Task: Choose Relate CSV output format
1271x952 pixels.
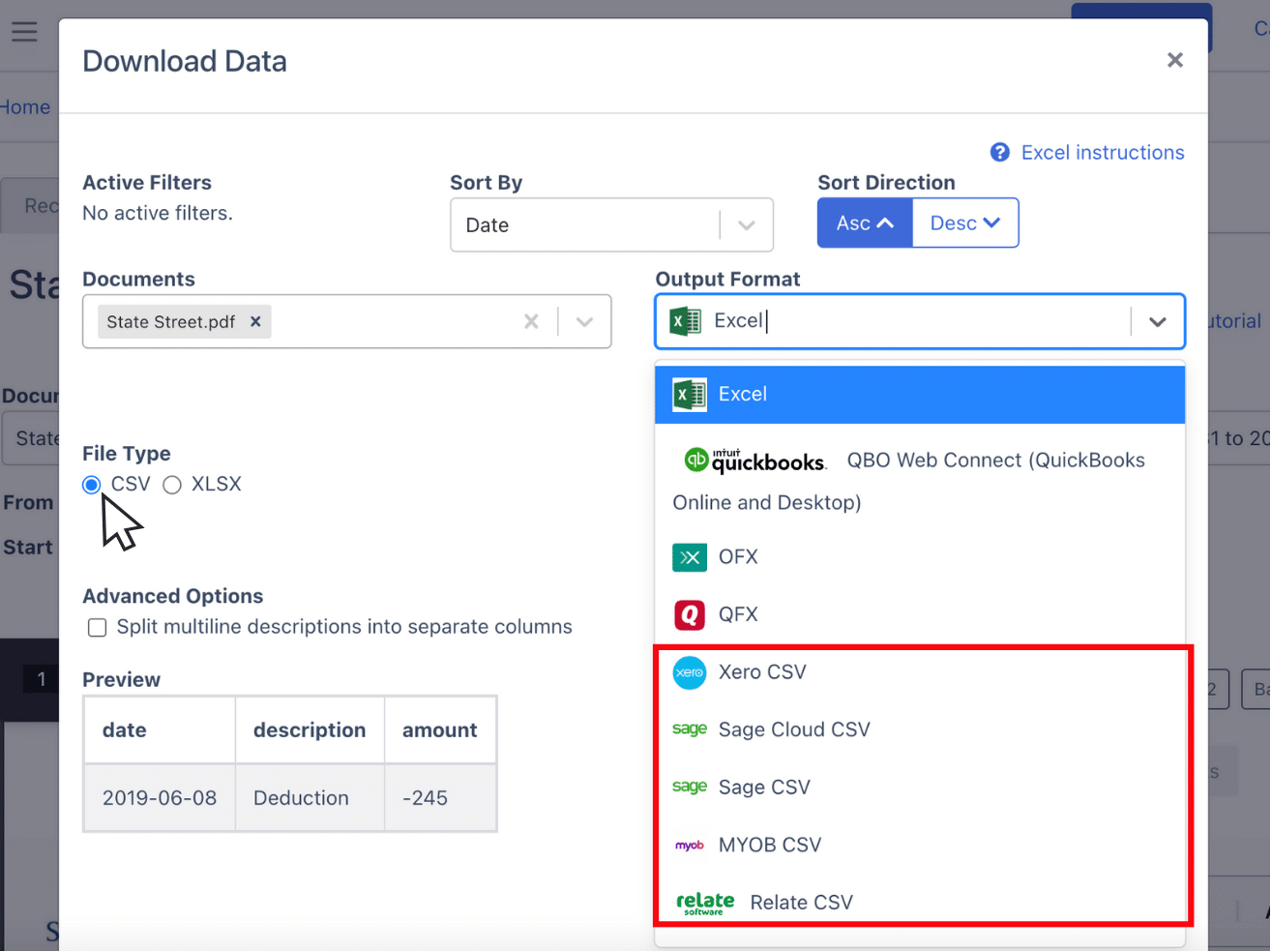Action: click(920, 902)
